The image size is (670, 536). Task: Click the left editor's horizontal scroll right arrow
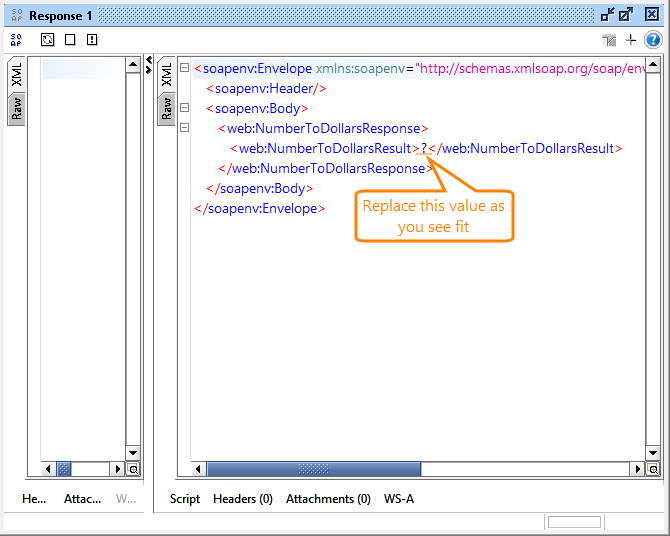tap(117, 469)
